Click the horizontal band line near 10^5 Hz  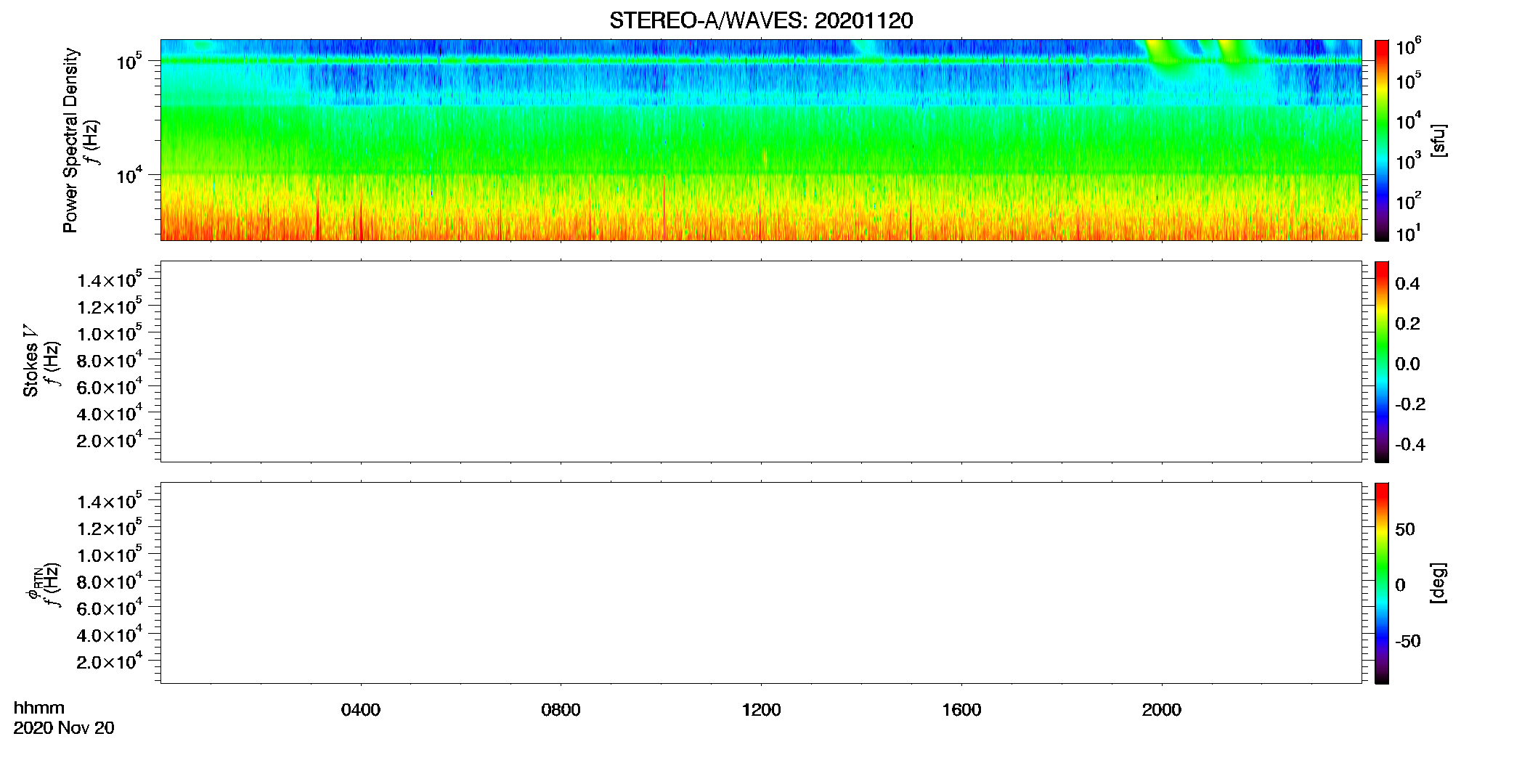tap(761, 61)
